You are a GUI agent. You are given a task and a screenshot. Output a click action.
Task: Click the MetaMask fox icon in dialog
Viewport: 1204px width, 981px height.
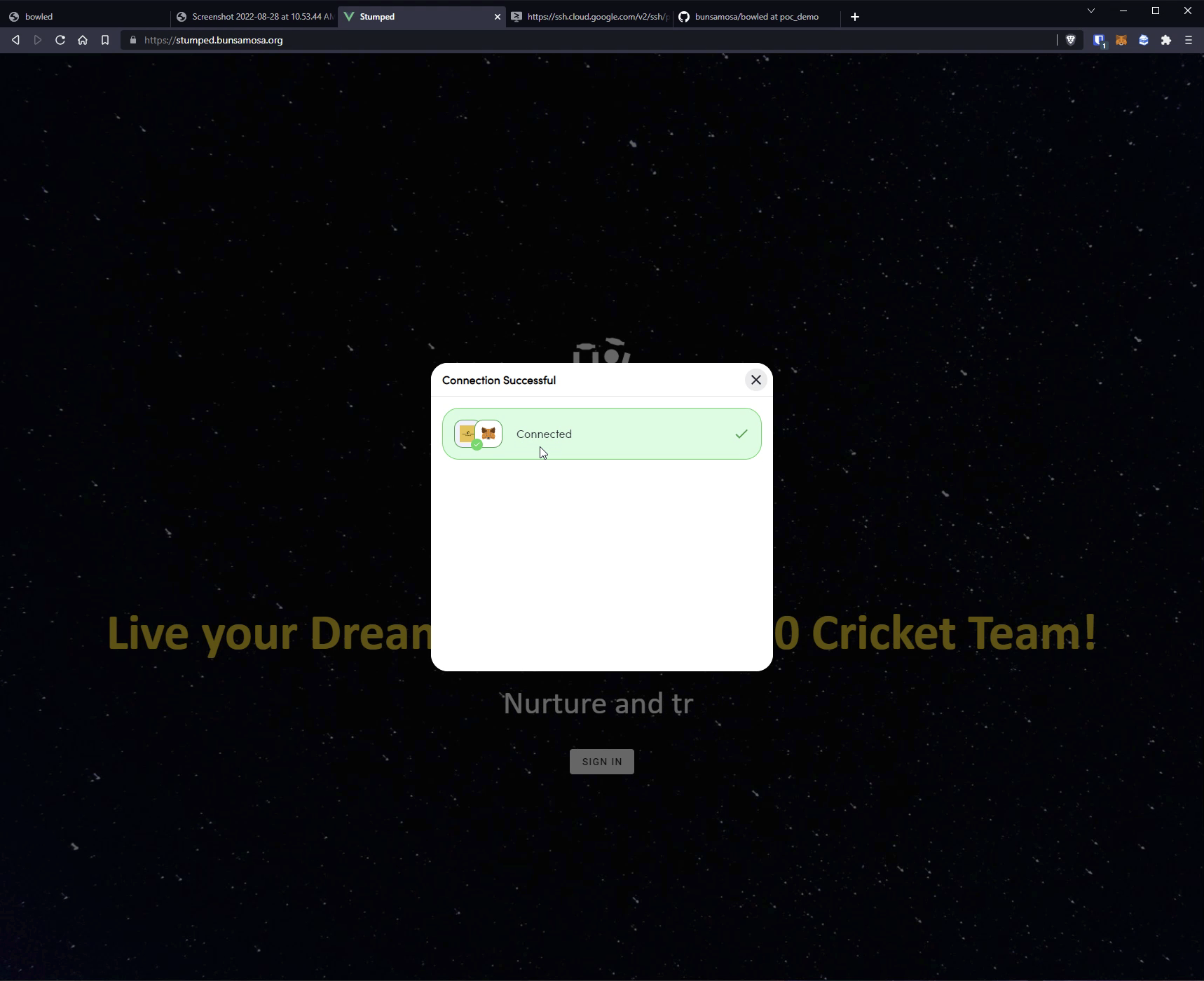[488, 434]
